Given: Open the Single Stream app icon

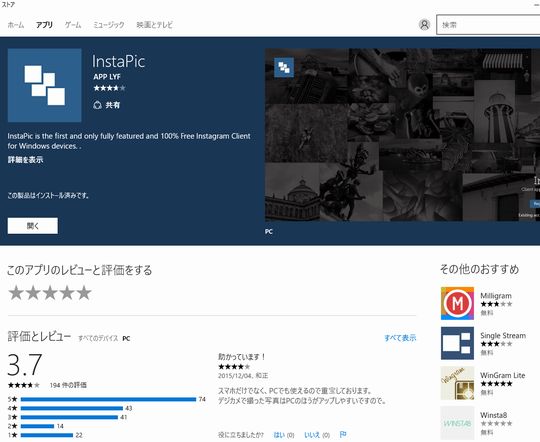Looking at the screenshot, I should point(457,343).
